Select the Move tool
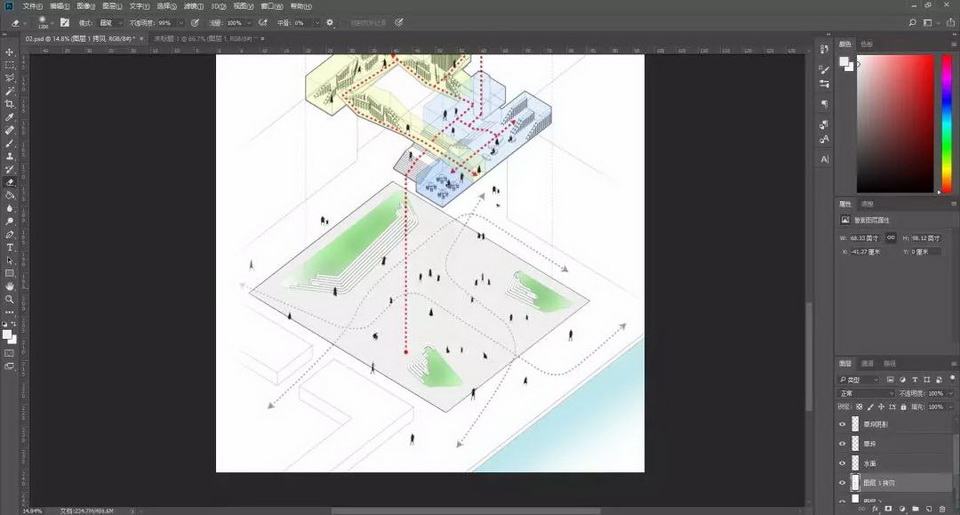This screenshot has height=515, width=960. (x=10, y=52)
